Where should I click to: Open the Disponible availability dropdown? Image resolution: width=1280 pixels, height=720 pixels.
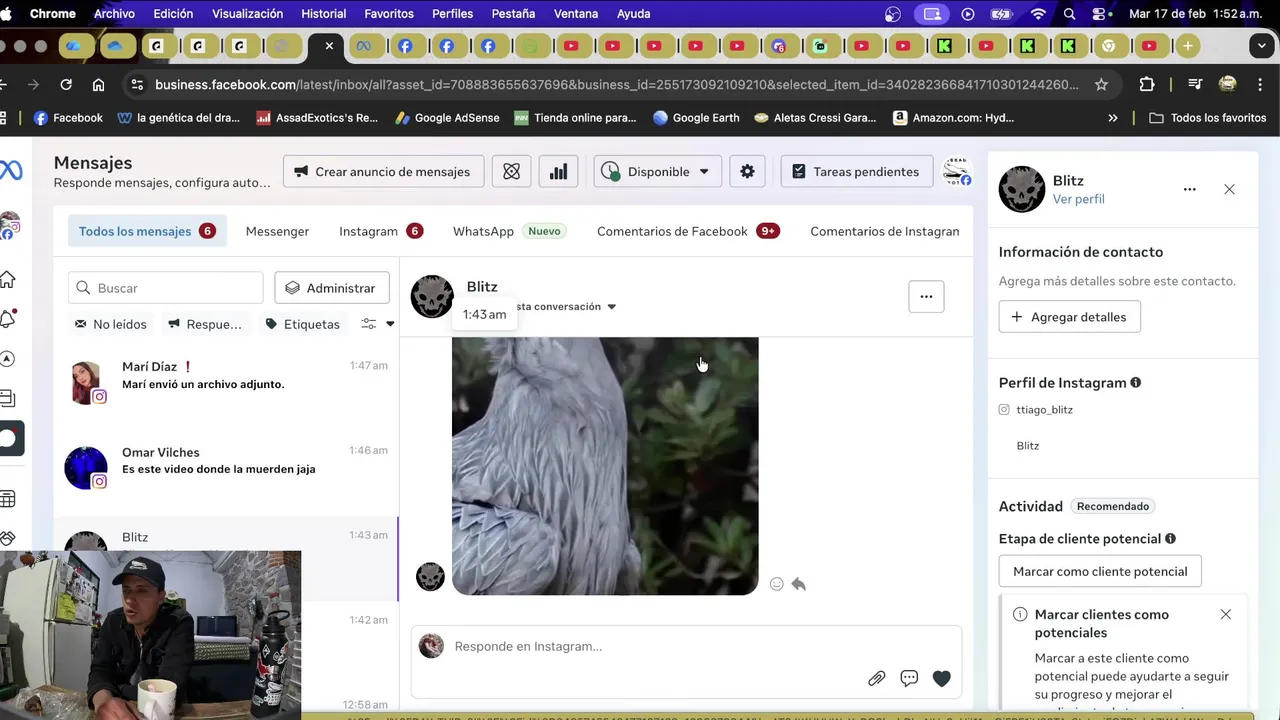click(658, 172)
